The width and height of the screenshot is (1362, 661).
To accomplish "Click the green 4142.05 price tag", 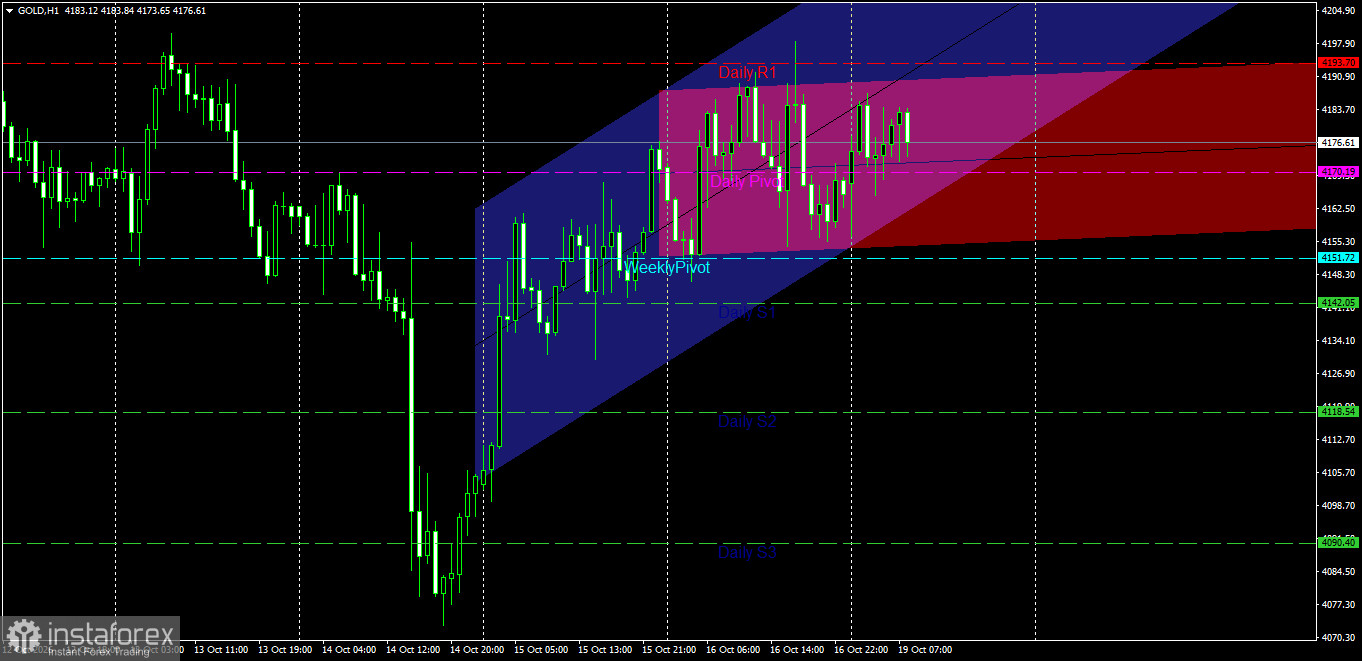I will coord(1338,302).
